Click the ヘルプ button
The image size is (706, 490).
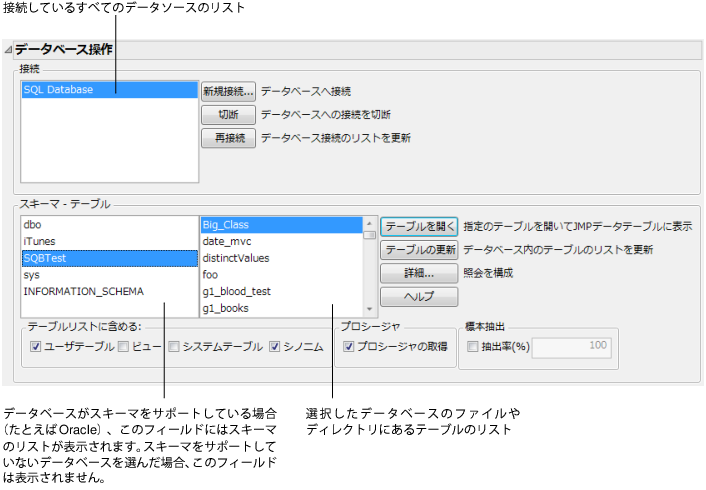pos(419,297)
